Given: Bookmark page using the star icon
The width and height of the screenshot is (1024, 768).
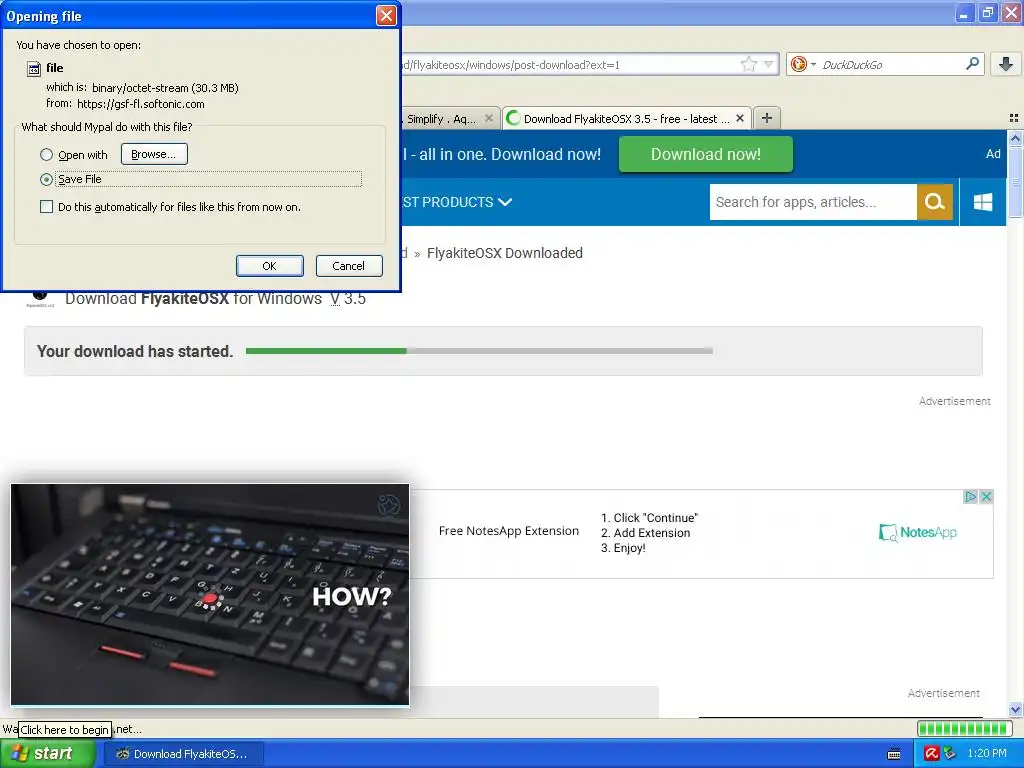Looking at the screenshot, I should tap(748, 64).
